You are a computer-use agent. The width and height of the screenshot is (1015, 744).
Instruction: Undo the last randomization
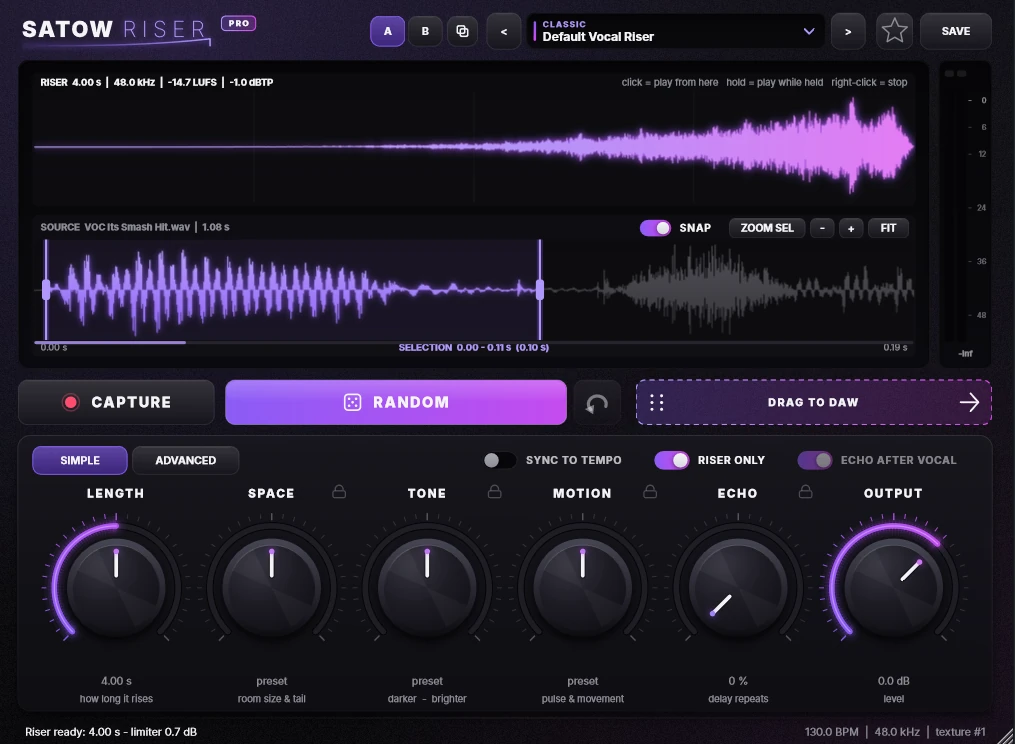point(597,403)
